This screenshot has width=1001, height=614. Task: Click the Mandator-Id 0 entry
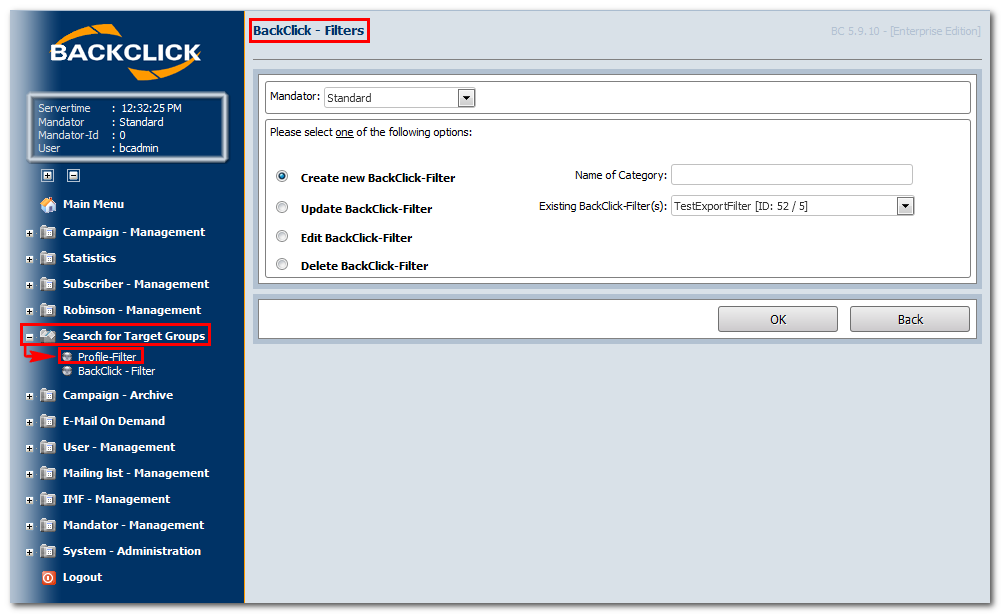click(x=82, y=135)
